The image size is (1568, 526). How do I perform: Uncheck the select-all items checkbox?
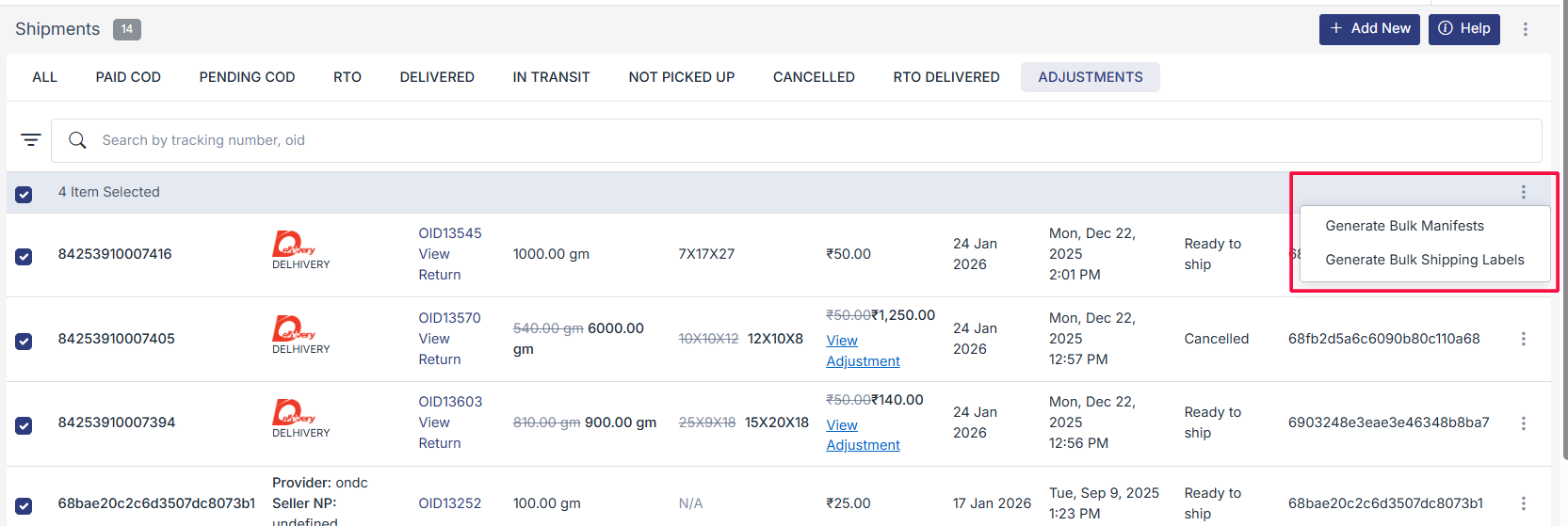coord(24,194)
